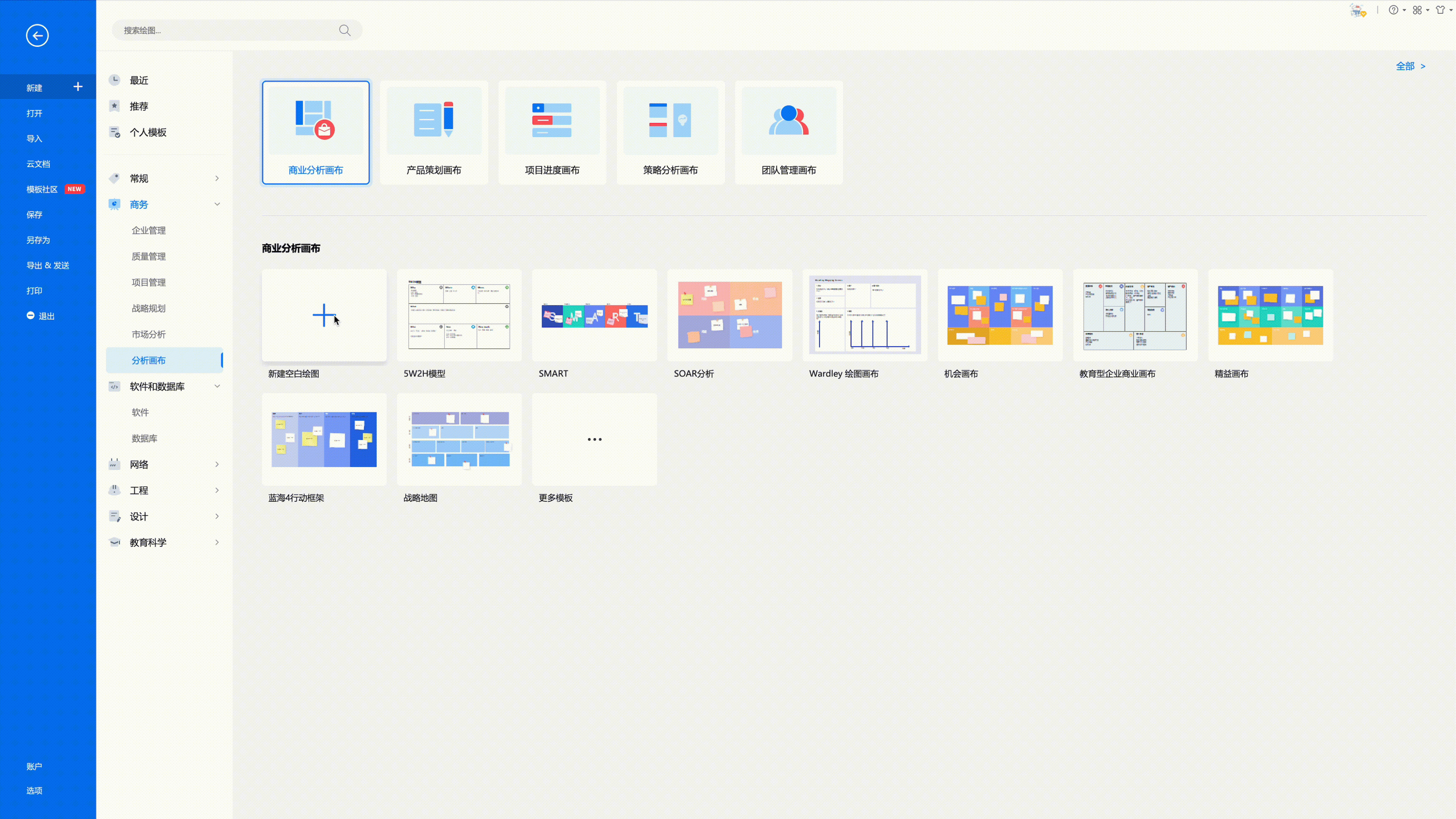The height and width of the screenshot is (819, 1456).
Task: Click the 个人模板 icon
Action: pos(115,132)
